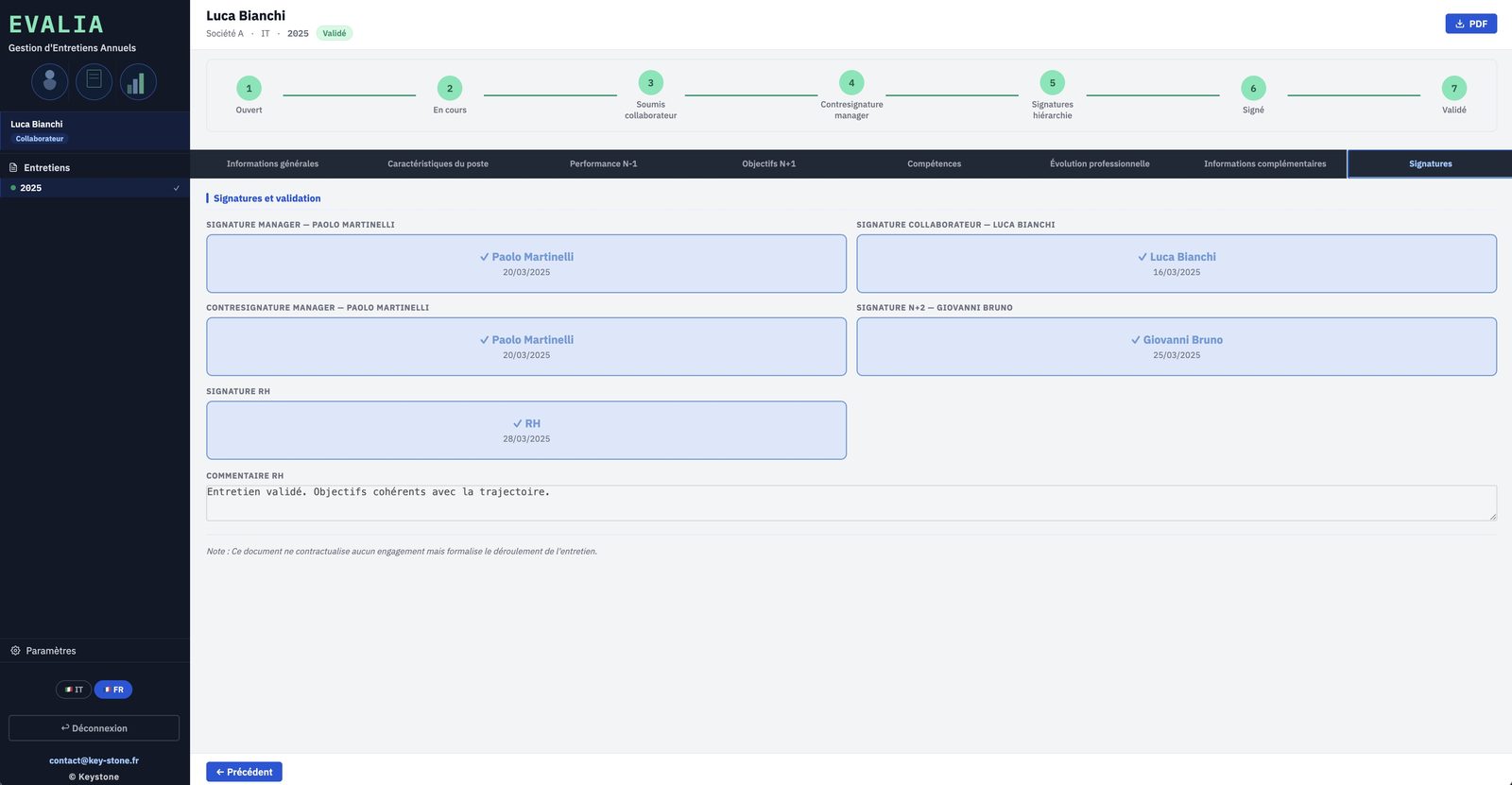Switch to Performance N-1 tab
The image size is (1512, 785).
[603, 163]
